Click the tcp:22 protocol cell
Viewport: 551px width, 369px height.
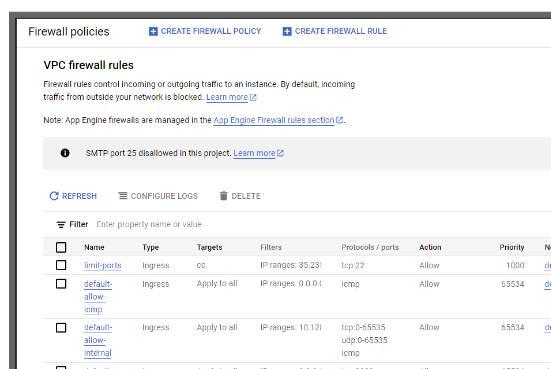(353, 265)
